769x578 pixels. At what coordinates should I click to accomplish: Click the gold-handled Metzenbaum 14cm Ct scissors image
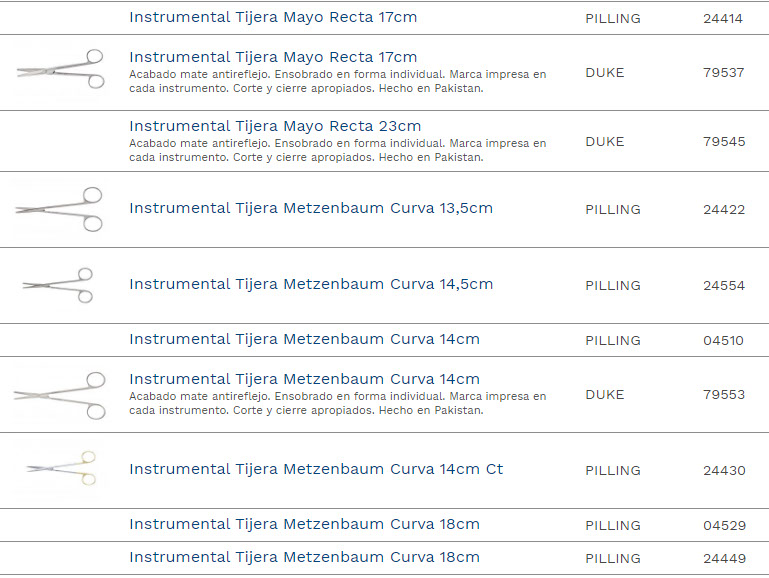point(61,469)
